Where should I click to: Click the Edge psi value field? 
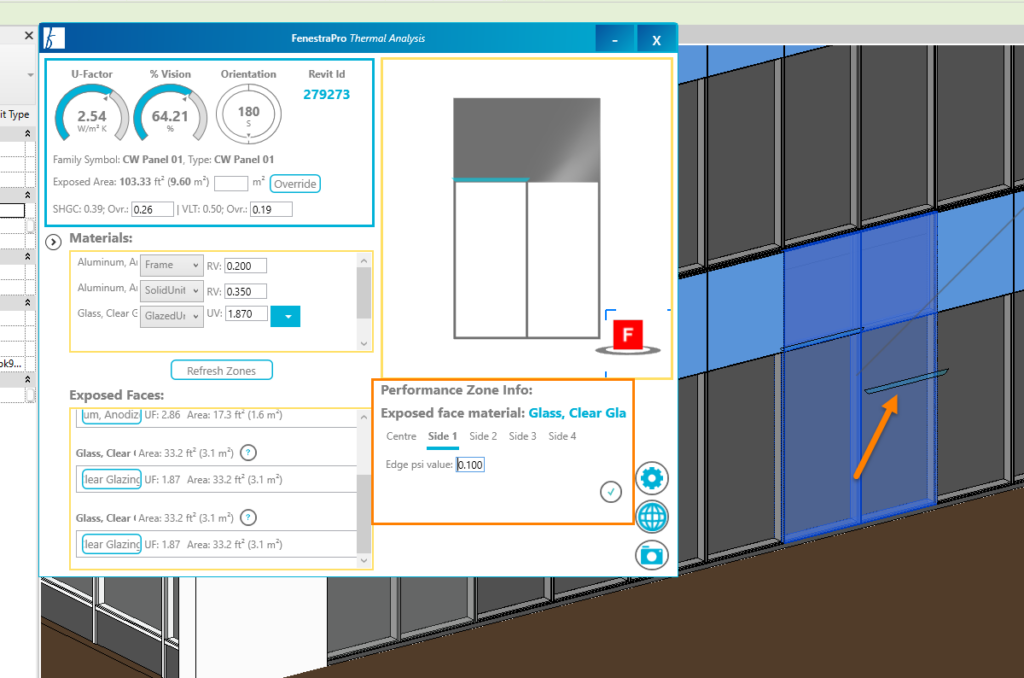(x=470, y=464)
